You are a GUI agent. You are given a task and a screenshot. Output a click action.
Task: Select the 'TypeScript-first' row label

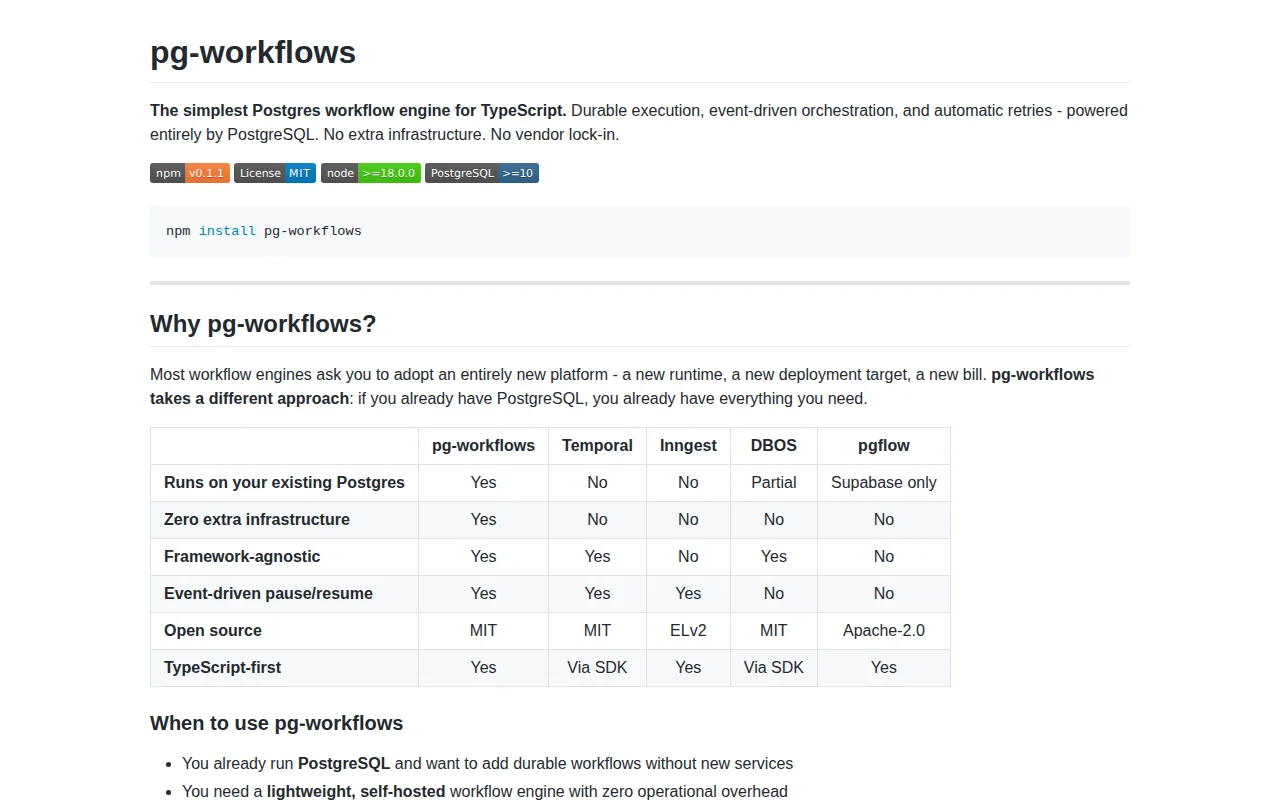(222, 668)
